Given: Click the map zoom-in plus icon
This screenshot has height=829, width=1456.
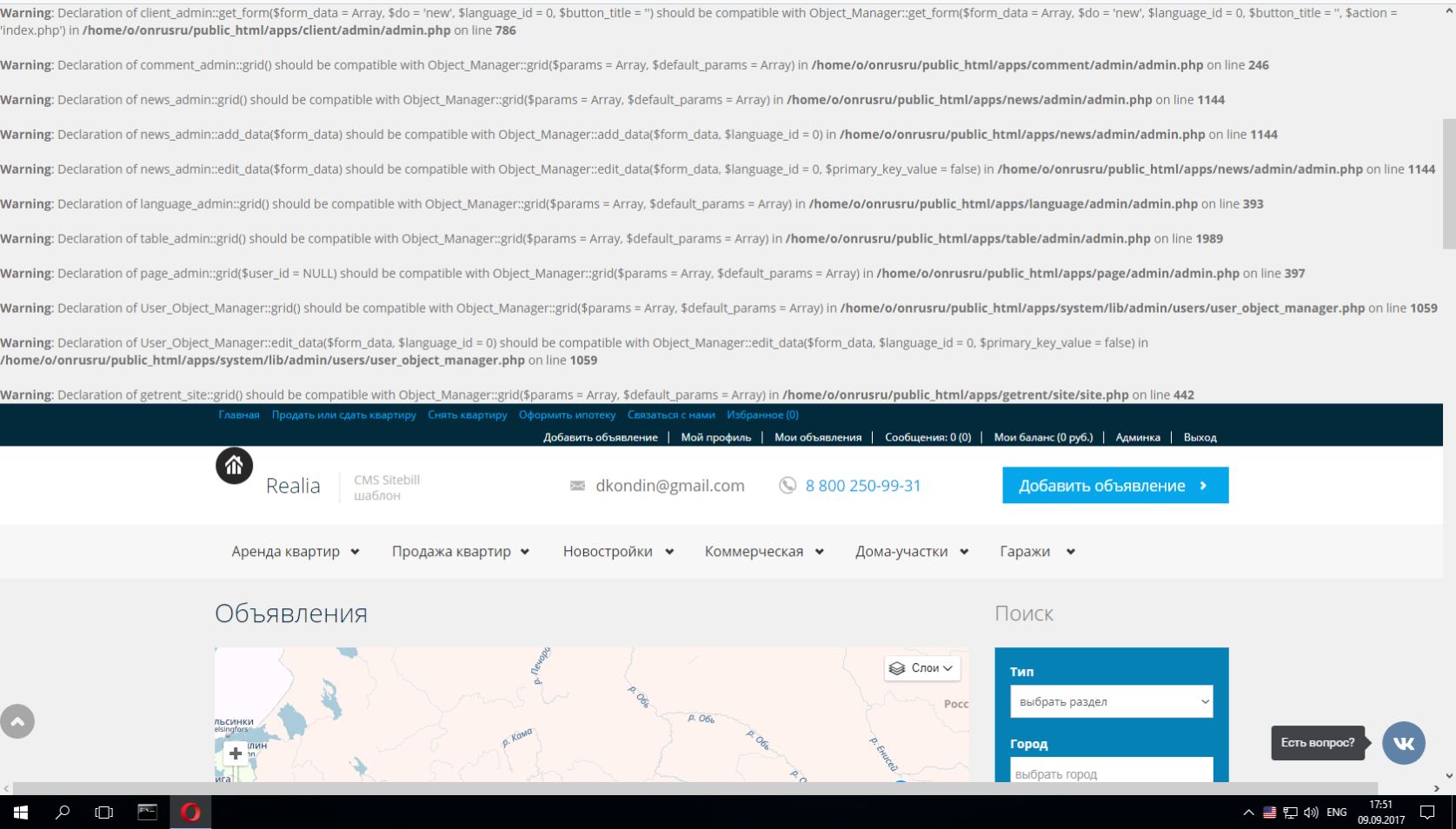Looking at the screenshot, I should pos(236,753).
